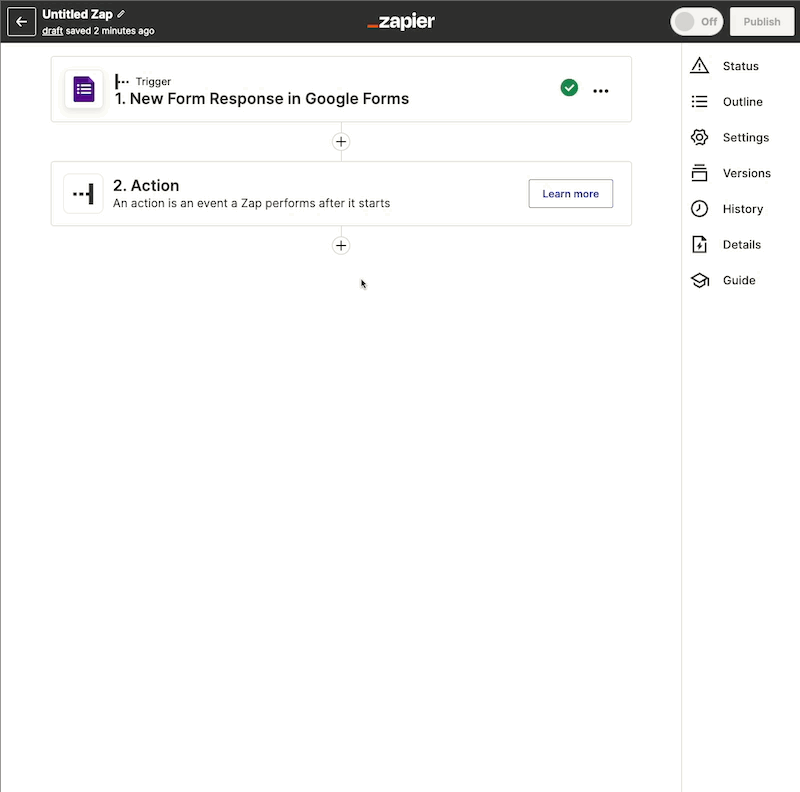Open the trigger step three-dots menu
Image resolution: width=800 pixels, height=792 pixels.
601,91
